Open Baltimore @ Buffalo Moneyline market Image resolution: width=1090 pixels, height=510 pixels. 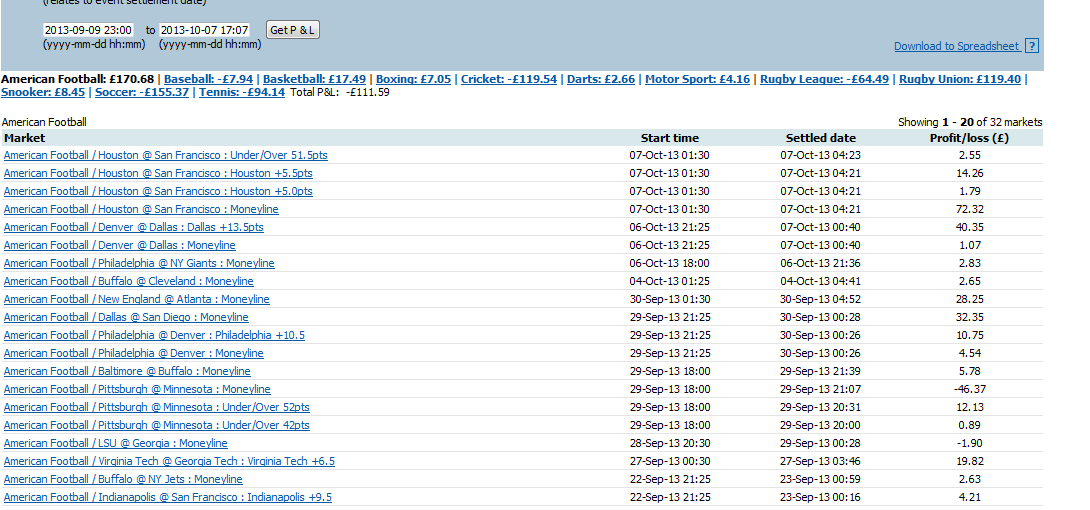pyautogui.click(x=127, y=372)
